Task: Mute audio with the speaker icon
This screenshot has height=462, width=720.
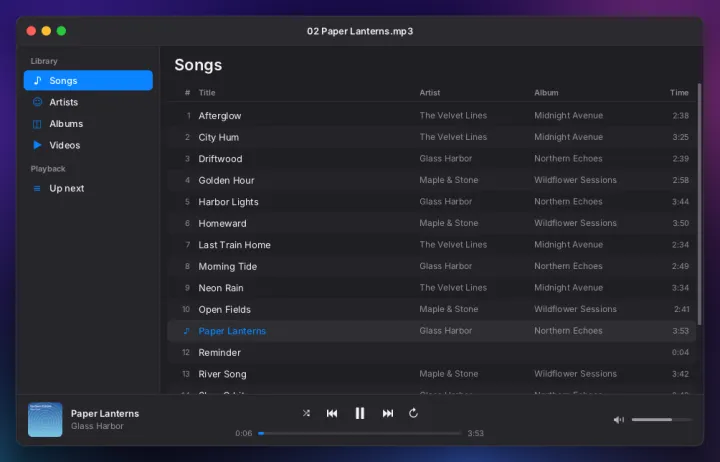Action: tap(619, 420)
